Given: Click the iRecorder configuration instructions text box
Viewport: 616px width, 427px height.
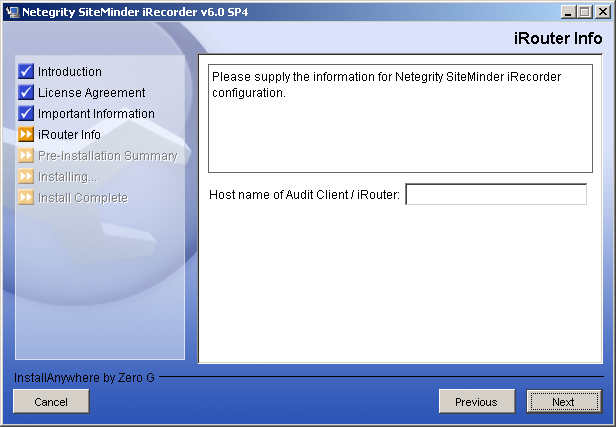Looking at the screenshot, I should tap(400, 120).
